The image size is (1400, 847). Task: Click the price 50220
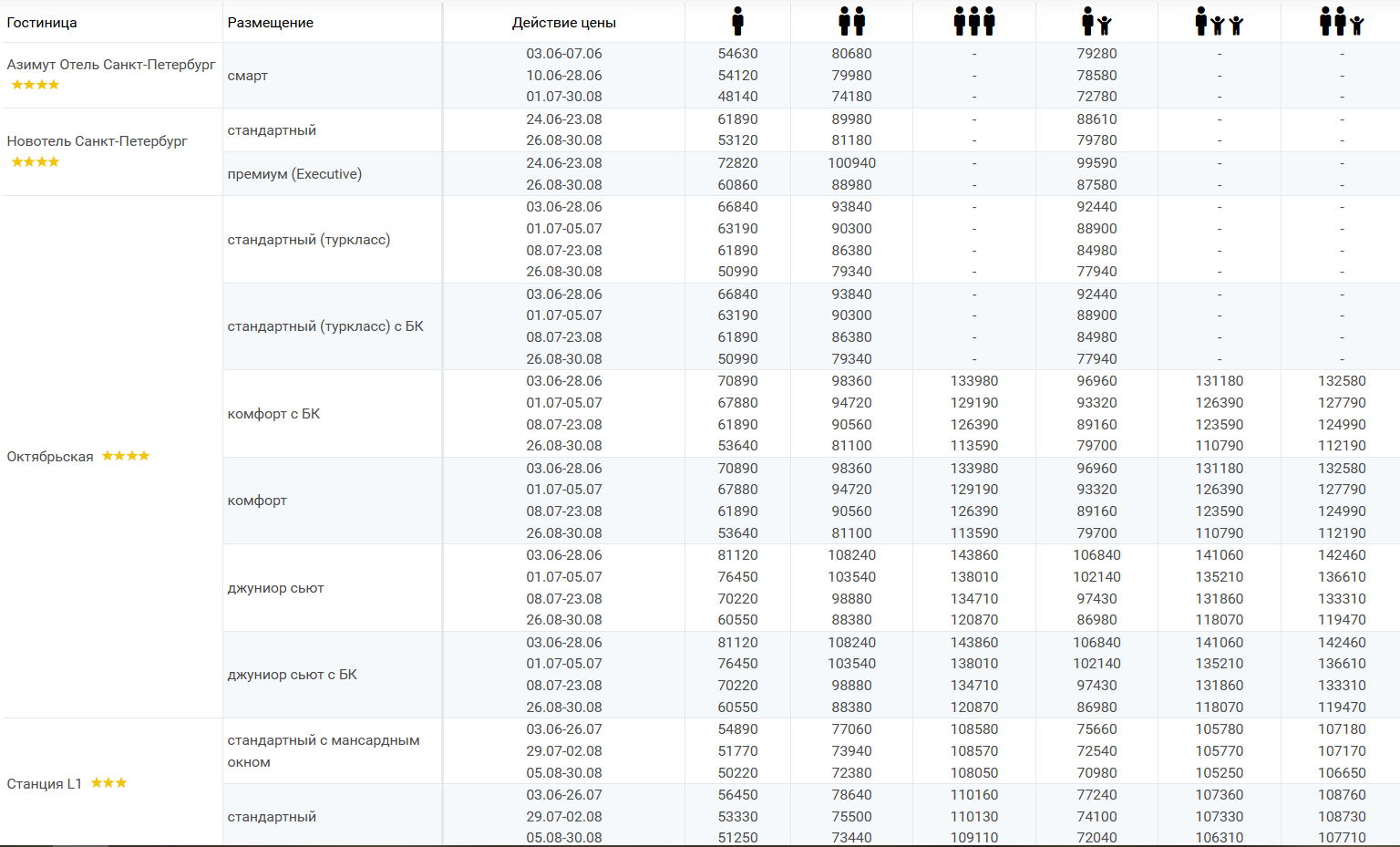(x=737, y=773)
